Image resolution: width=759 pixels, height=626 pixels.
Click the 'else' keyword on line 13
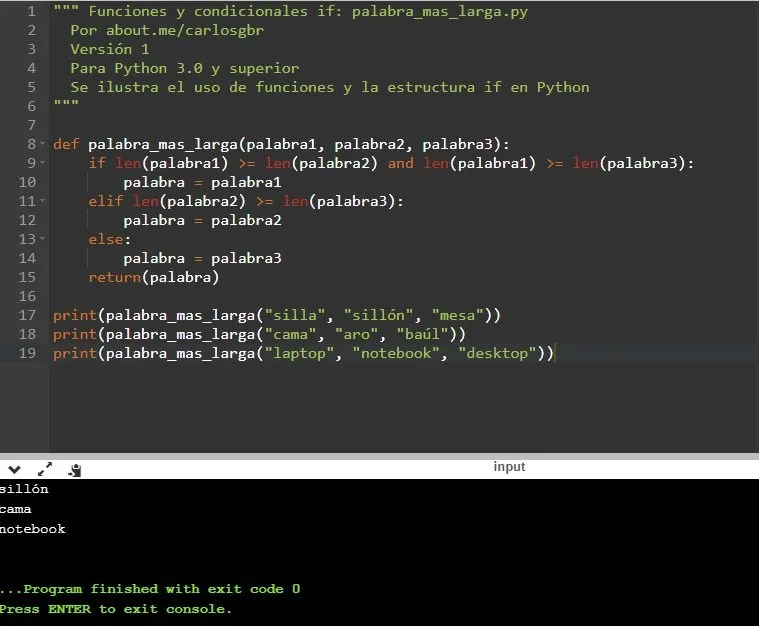[106, 239]
